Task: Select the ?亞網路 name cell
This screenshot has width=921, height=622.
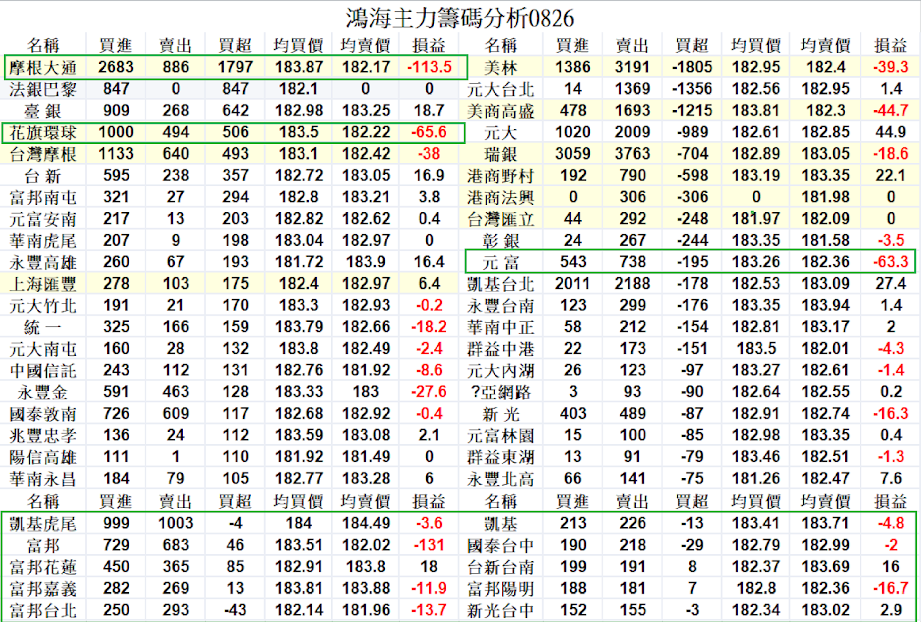Action: [500, 392]
